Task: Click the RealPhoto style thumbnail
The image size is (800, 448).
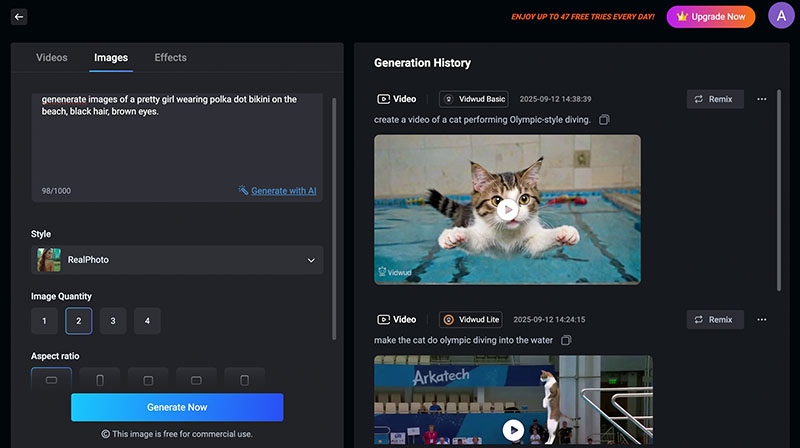Action: [49, 260]
